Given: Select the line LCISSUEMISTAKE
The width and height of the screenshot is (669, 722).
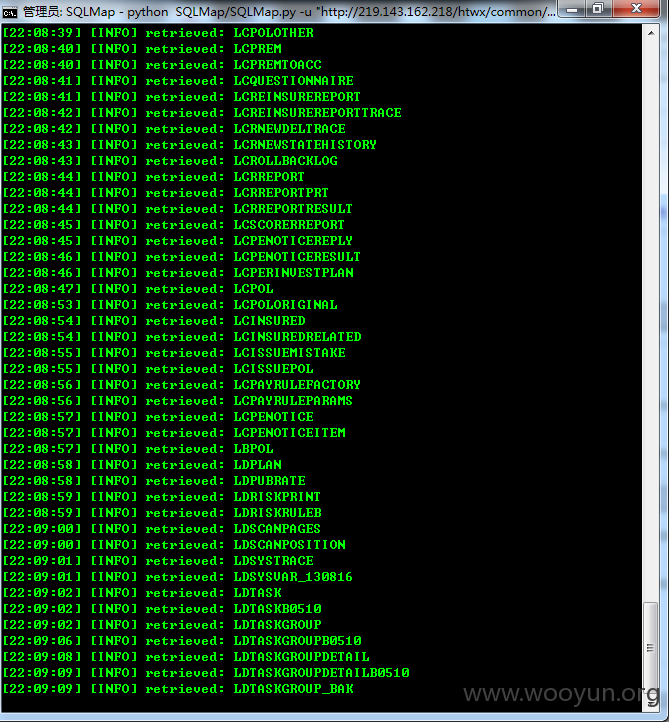Looking at the screenshot, I should click(x=174, y=353).
